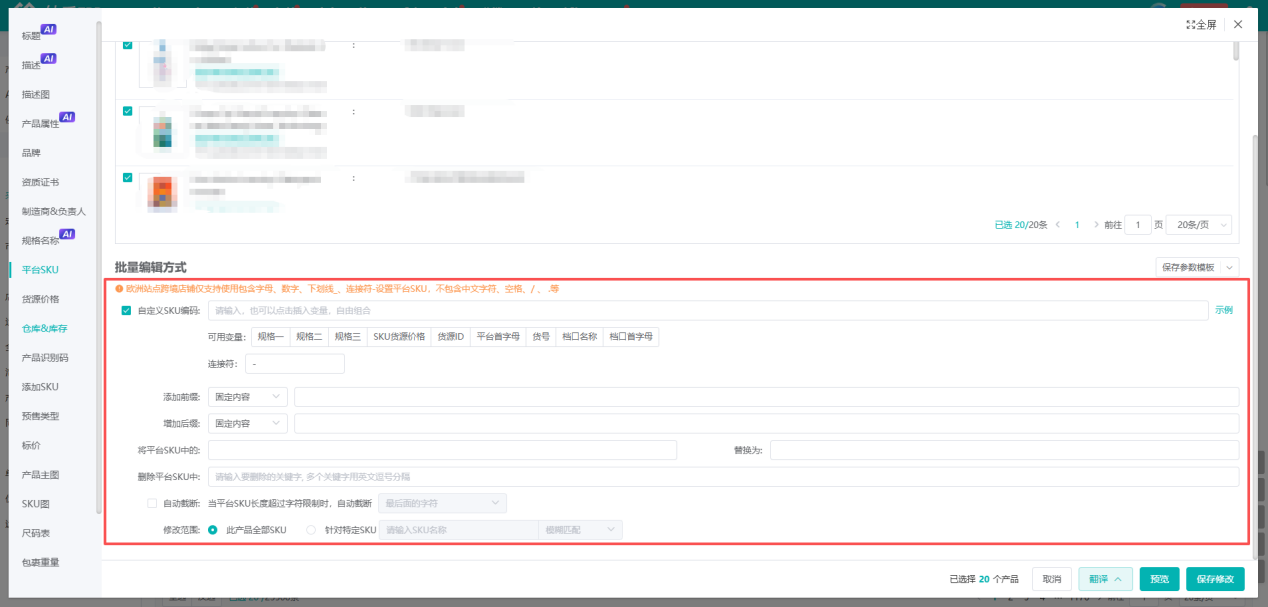The image size is (1268, 607).
Task: Select 货源价格 in the sidebar
Action: tap(41, 299)
